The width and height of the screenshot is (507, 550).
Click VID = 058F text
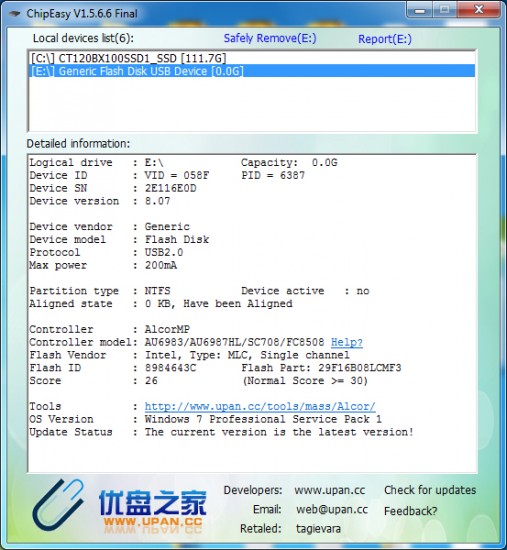tap(177, 175)
